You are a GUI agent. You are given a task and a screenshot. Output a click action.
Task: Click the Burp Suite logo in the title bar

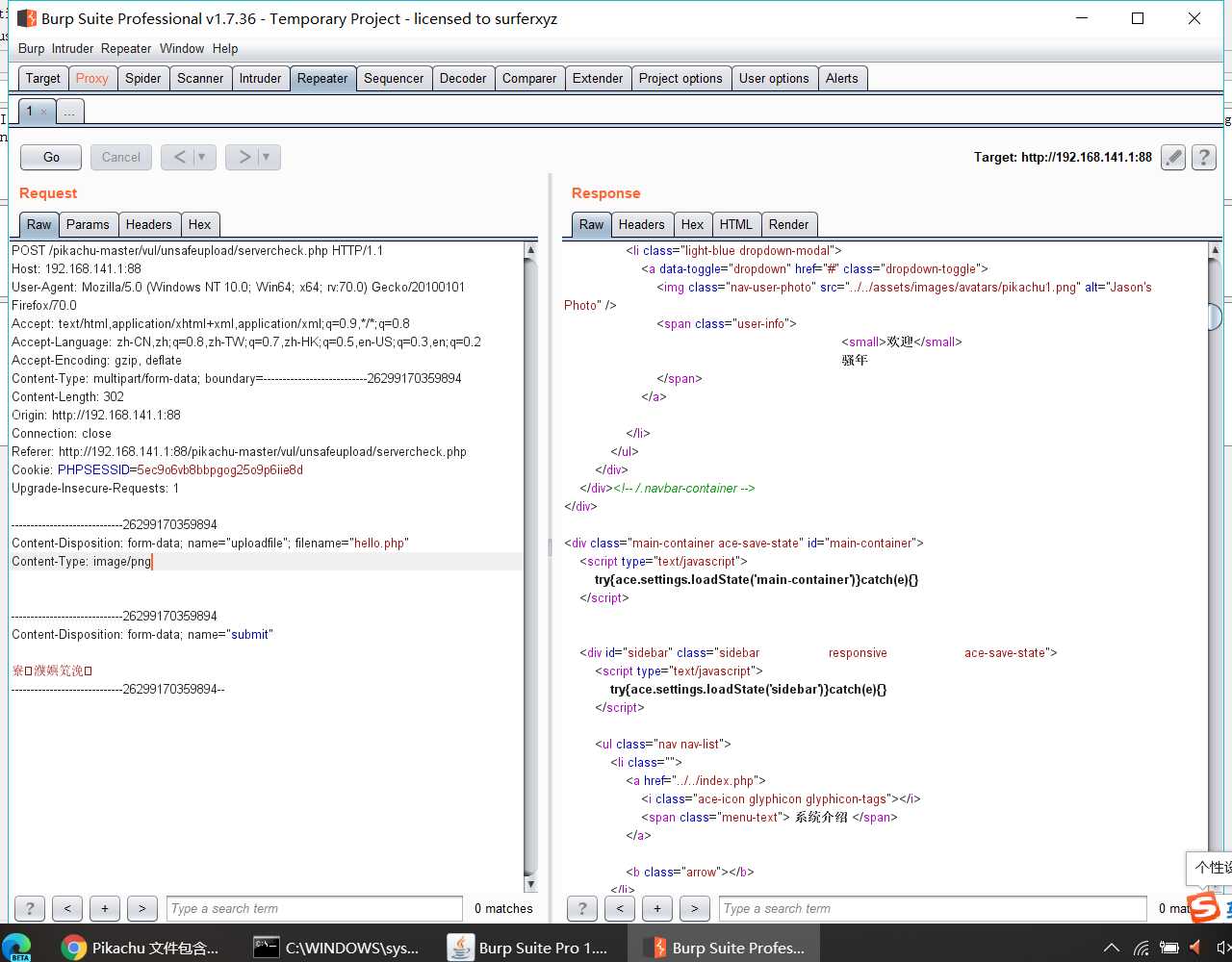(27, 18)
